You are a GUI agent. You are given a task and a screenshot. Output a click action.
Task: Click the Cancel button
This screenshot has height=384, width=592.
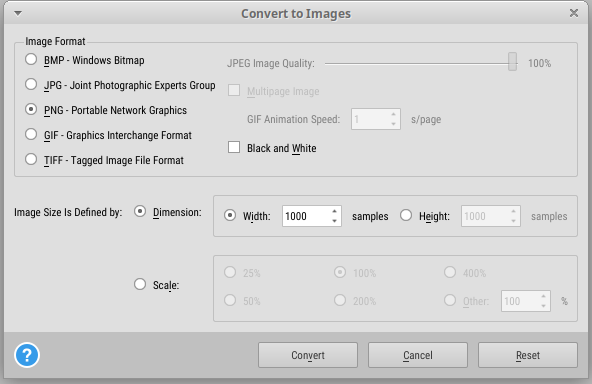click(418, 355)
